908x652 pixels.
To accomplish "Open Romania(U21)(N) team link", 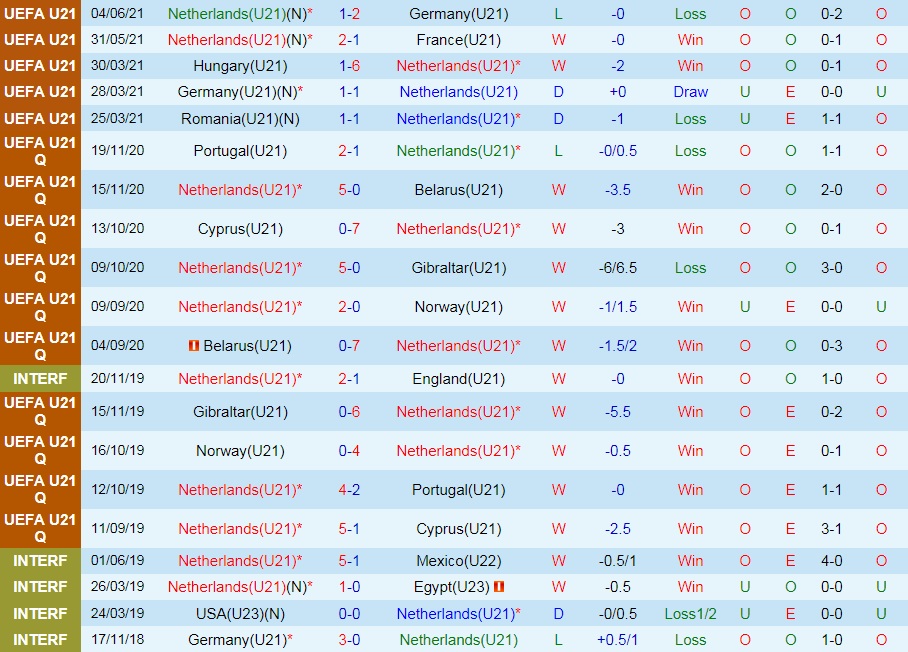I will (x=240, y=119).
